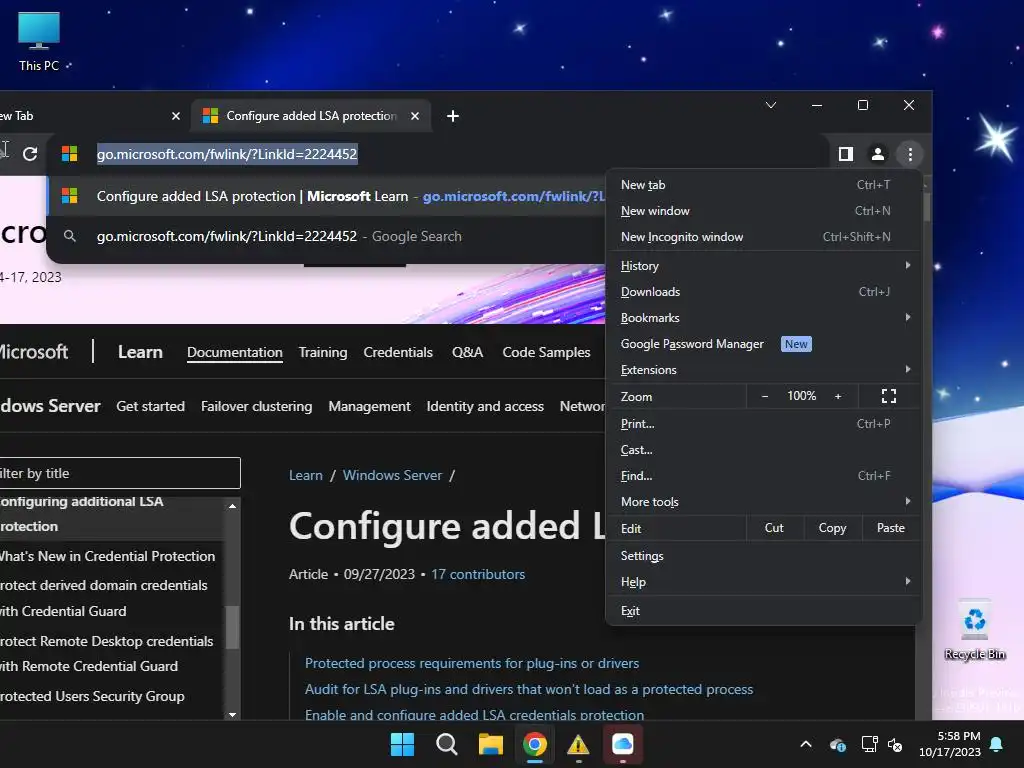The image size is (1024, 768).
Task: Enter fullscreen via the Zoom row icon
Action: pyautogui.click(x=888, y=396)
